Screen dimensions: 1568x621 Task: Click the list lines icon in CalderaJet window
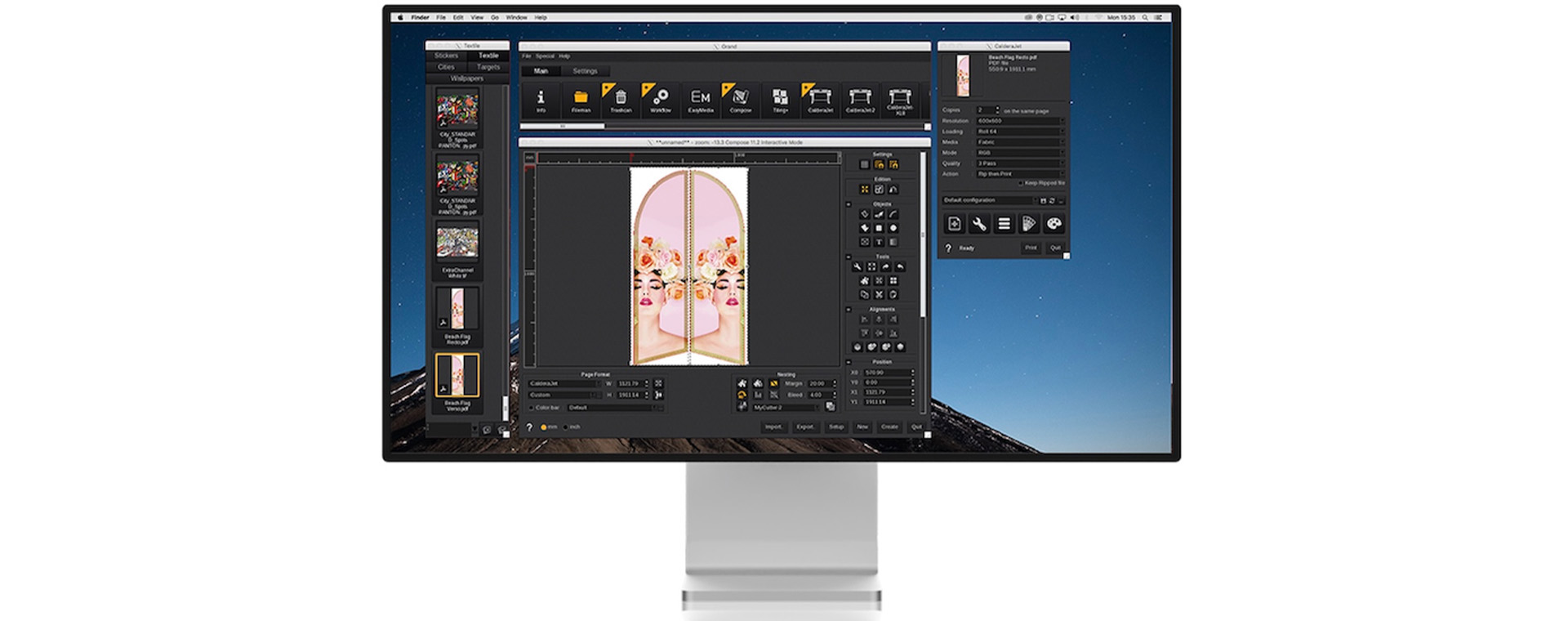pyautogui.click(x=1004, y=223)
